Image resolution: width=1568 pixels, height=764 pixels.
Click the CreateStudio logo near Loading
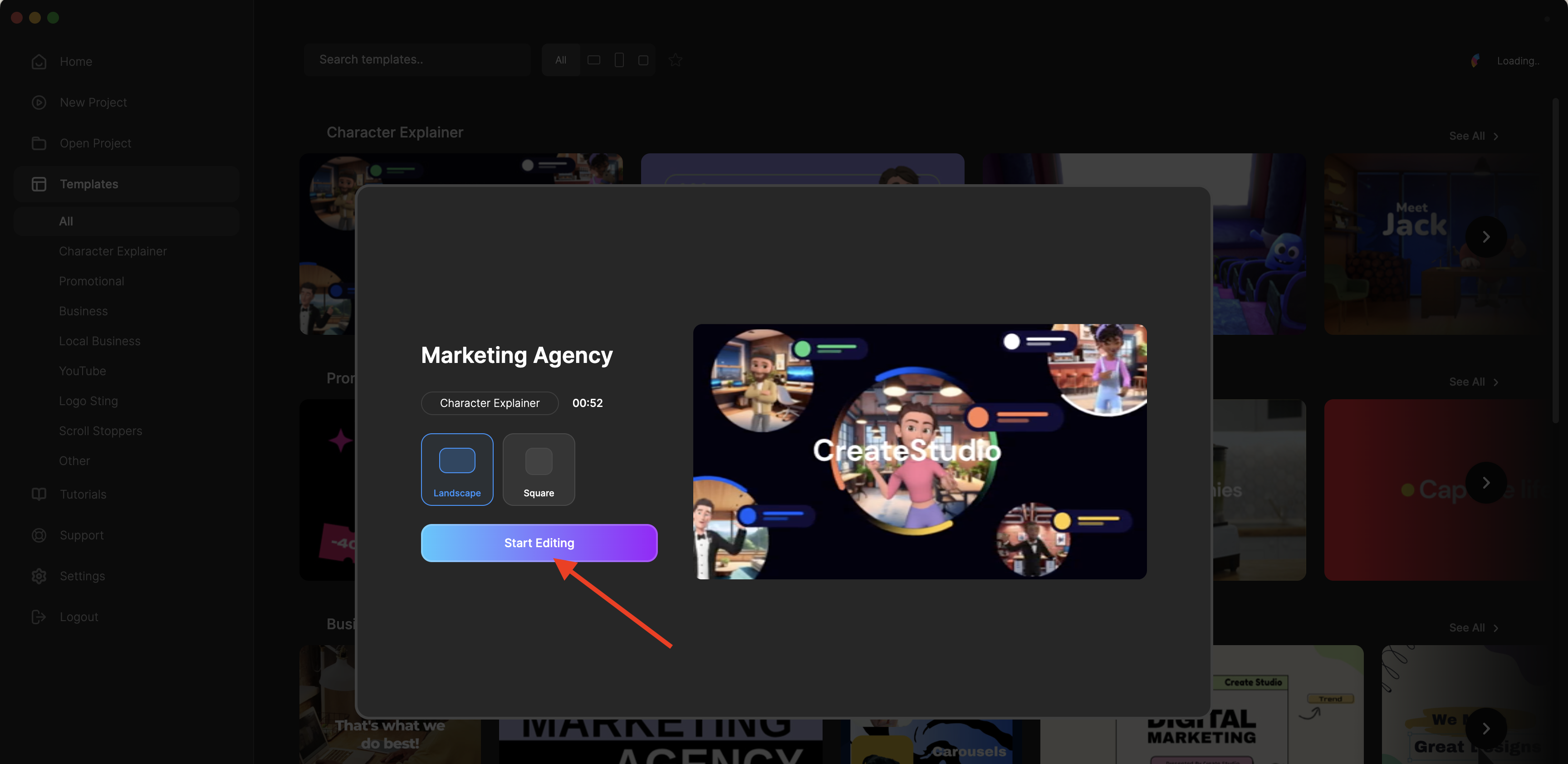(1476, 60)
